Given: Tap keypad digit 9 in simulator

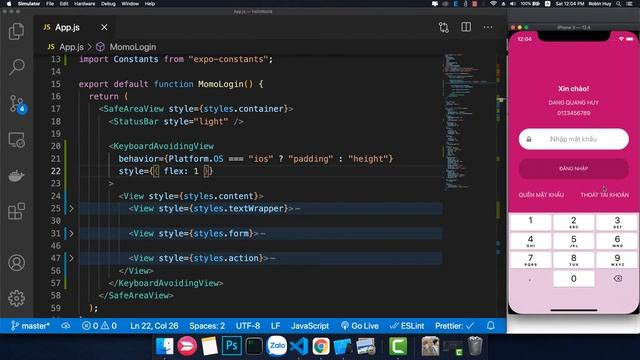Looking at the screenshot, I should (617, 260).
